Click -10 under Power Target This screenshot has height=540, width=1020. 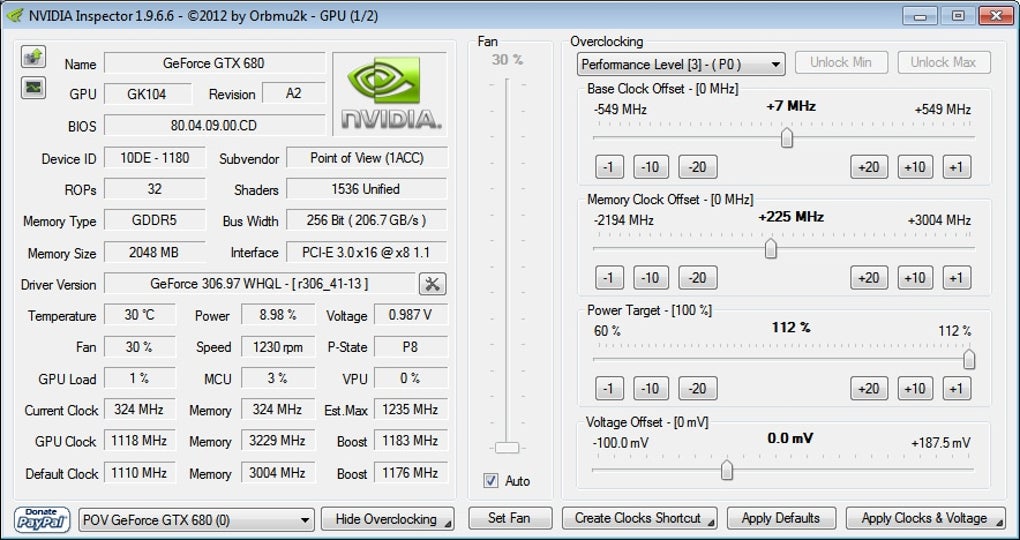click(x=651, y=388)
